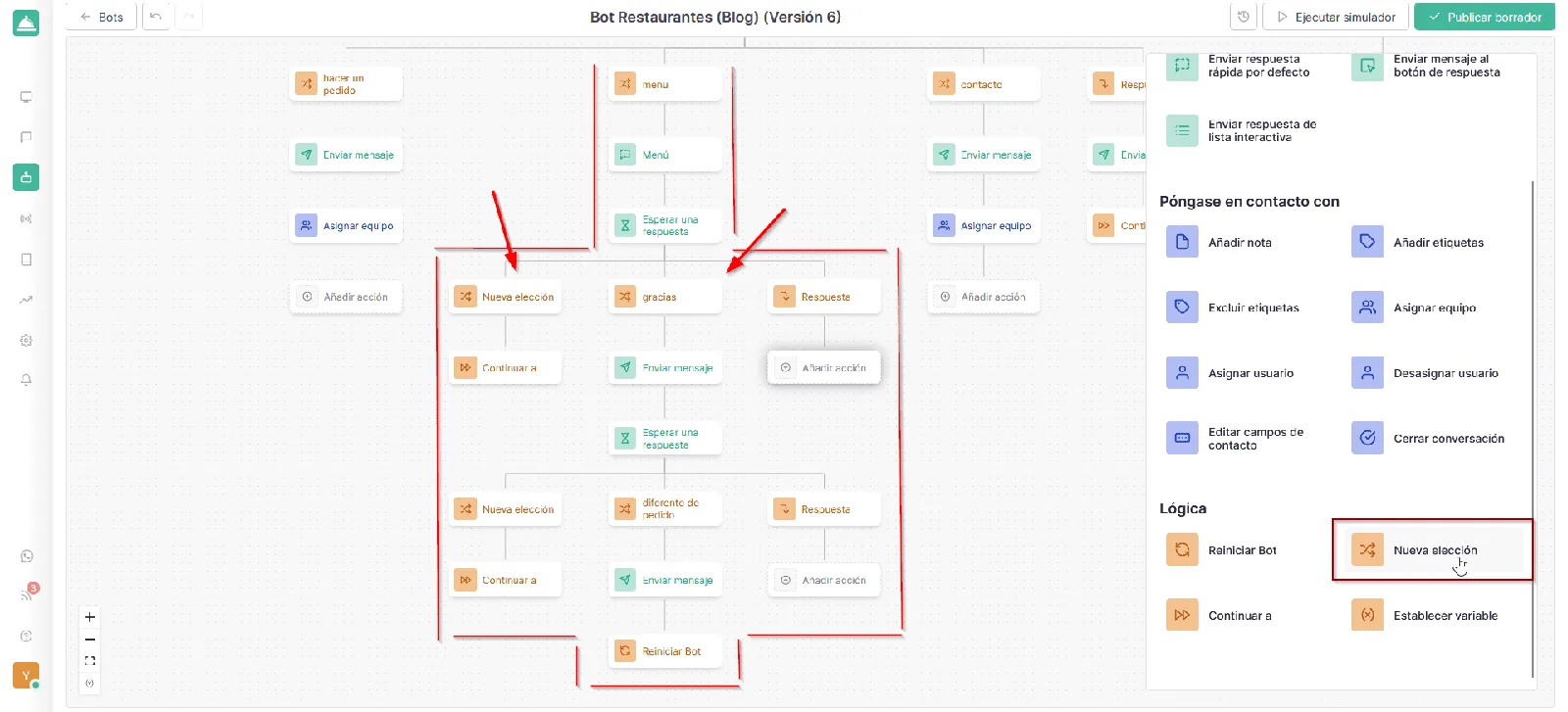
Task: Open the gracias choice node
Action: (665, 297)
